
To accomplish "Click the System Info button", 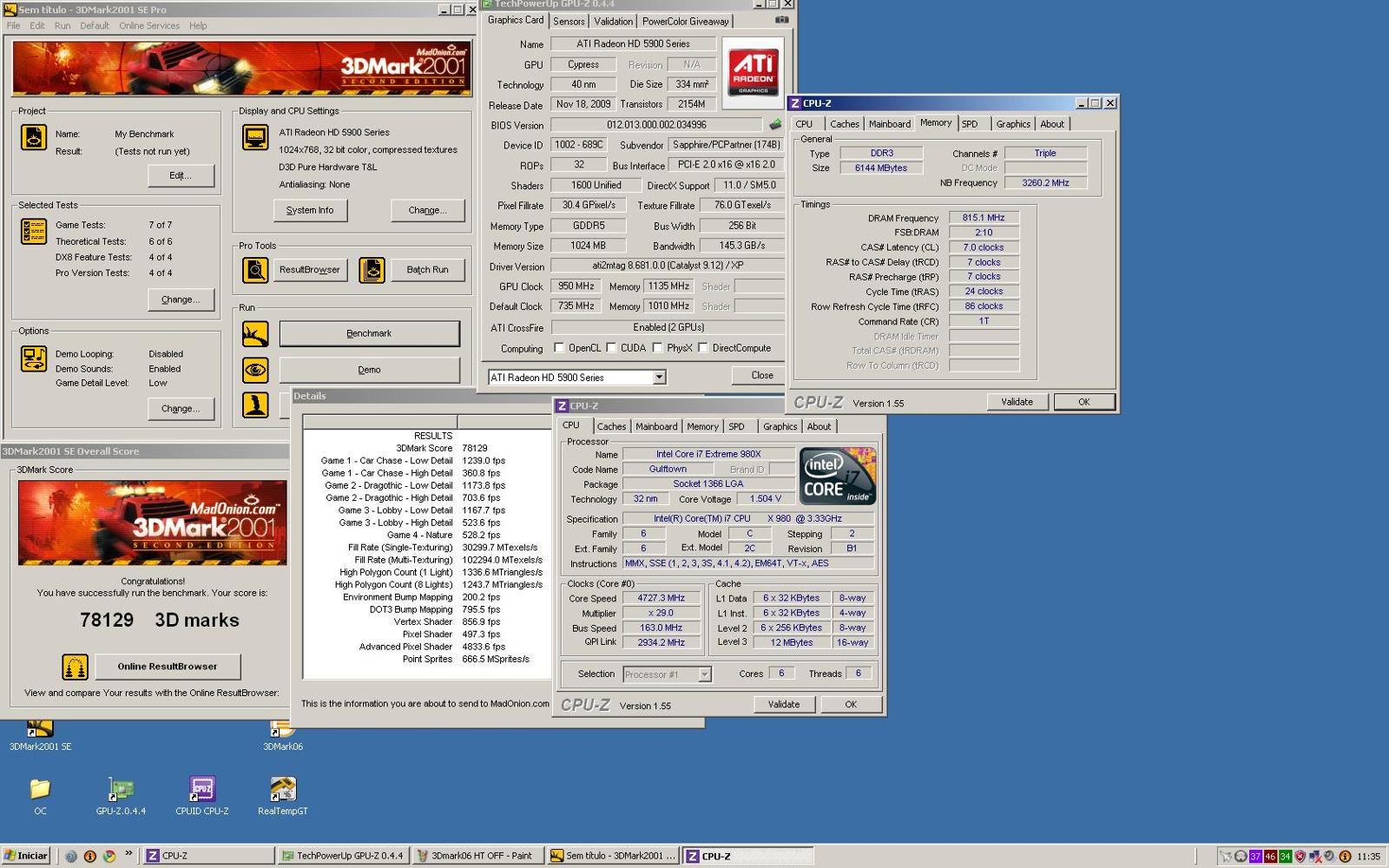I will [x=310, y=210].
